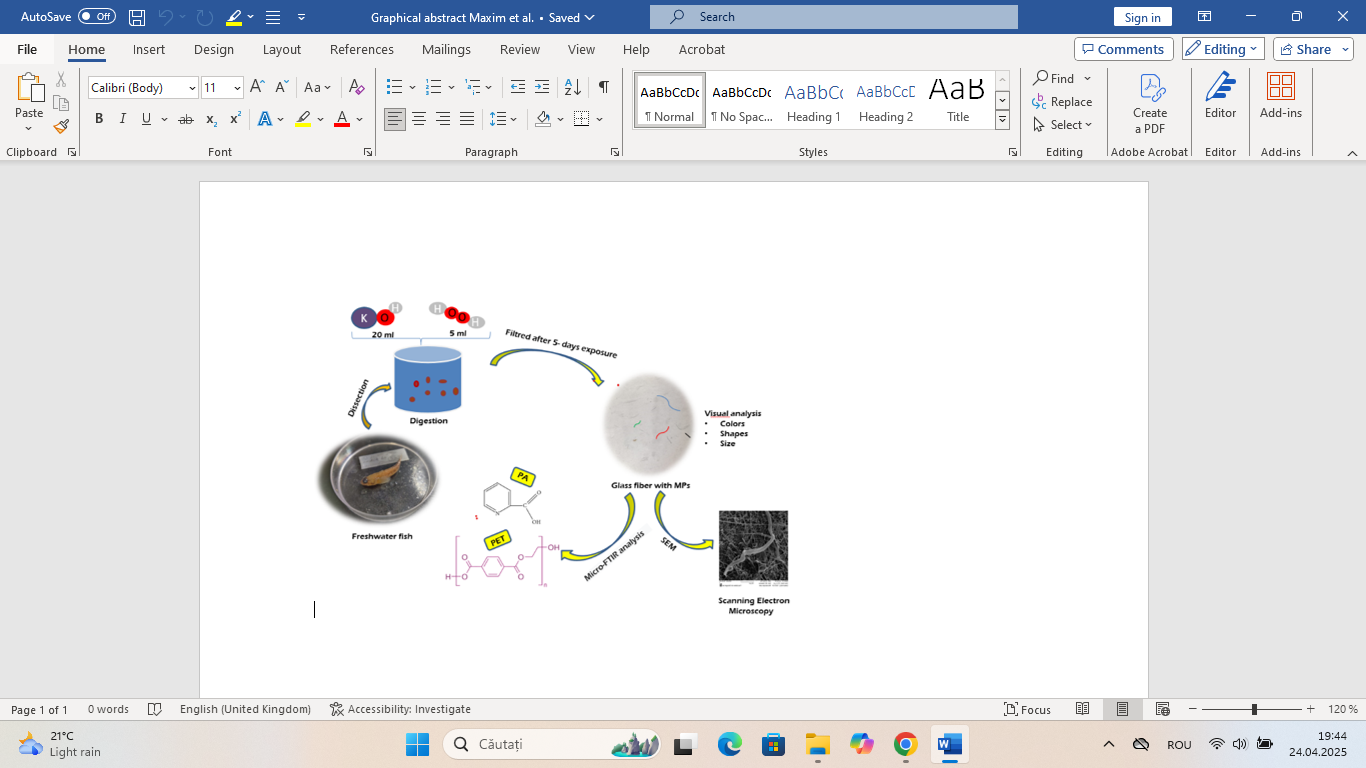The width and height of the screenshot is (1366, 768).
Task: Expand the font size dropdown
Action: 237,88
